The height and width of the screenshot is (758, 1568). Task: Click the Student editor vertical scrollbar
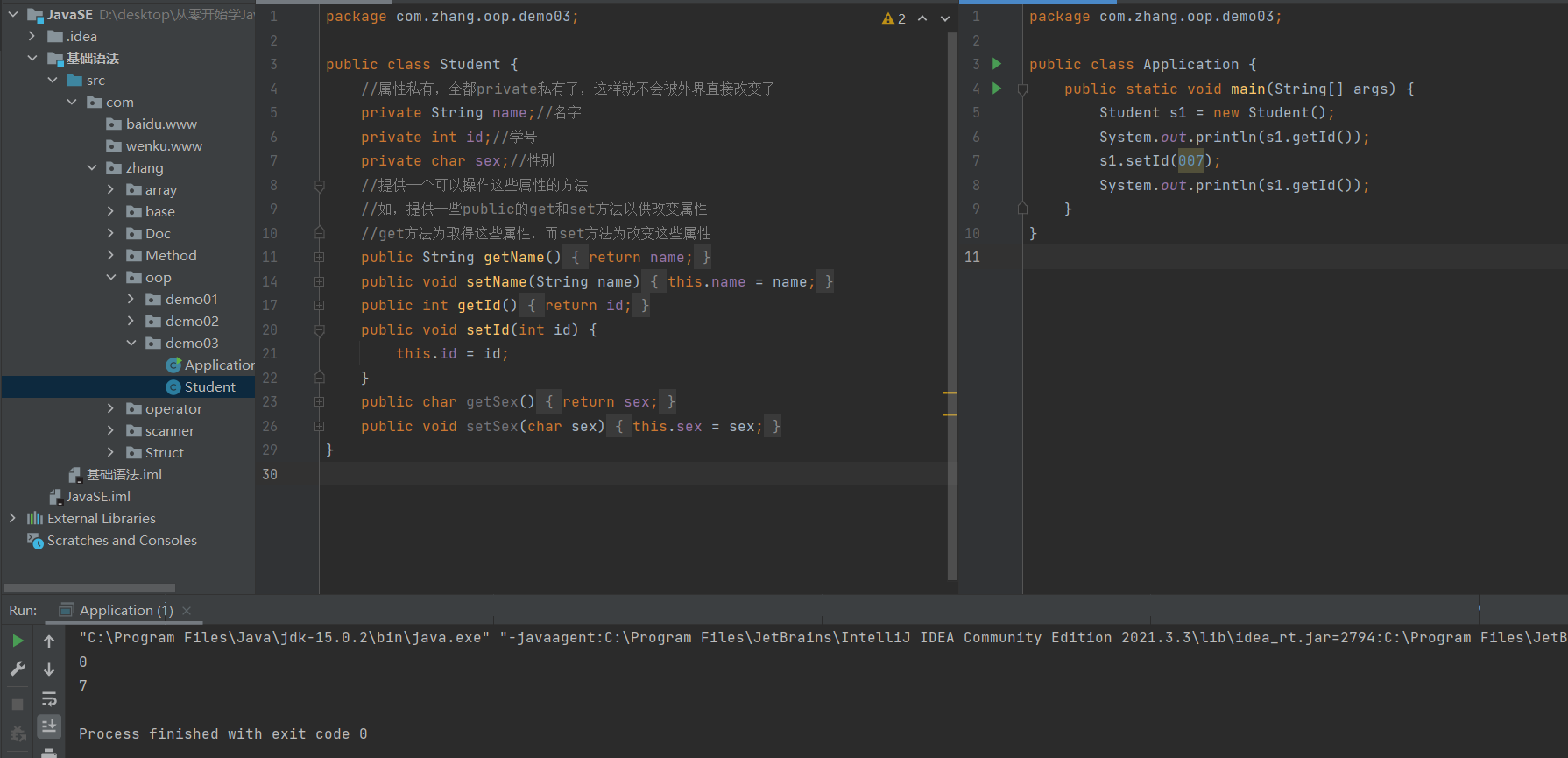[x=952, y=307]
